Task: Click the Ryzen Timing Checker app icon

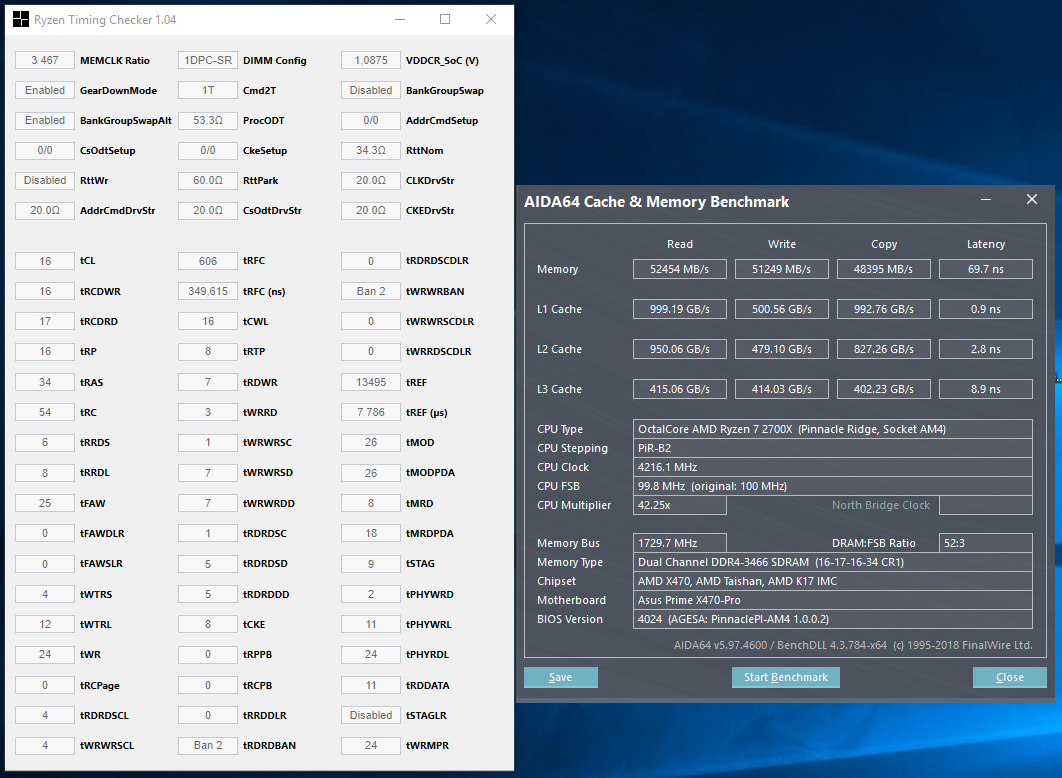Action: [x=21, y=19]
